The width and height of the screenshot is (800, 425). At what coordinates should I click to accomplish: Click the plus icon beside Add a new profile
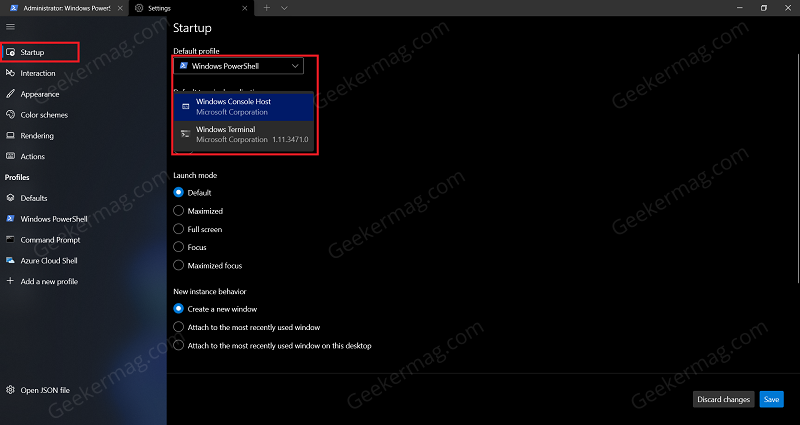tap(10, 281)
